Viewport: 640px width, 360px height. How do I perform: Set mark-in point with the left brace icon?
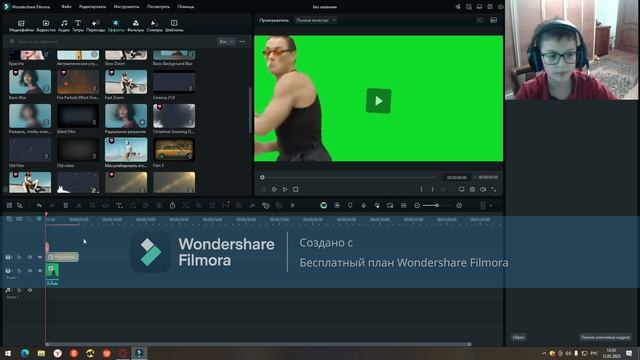click(421, 189)
